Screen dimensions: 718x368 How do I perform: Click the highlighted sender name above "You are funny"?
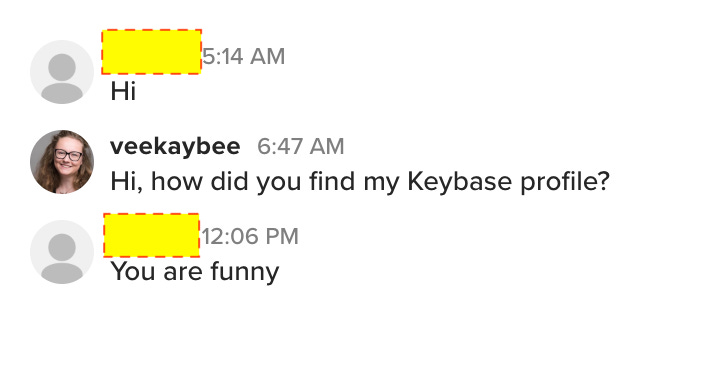coord(152,235)
